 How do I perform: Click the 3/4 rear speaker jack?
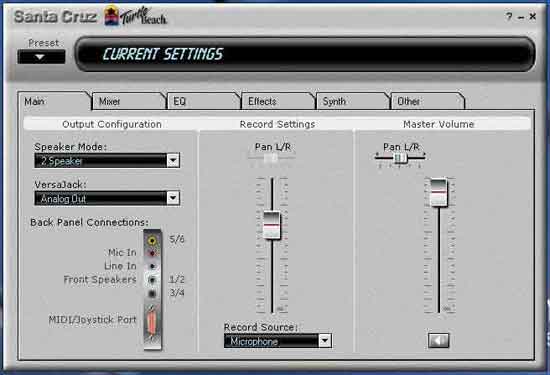click(x=152, y=293)
